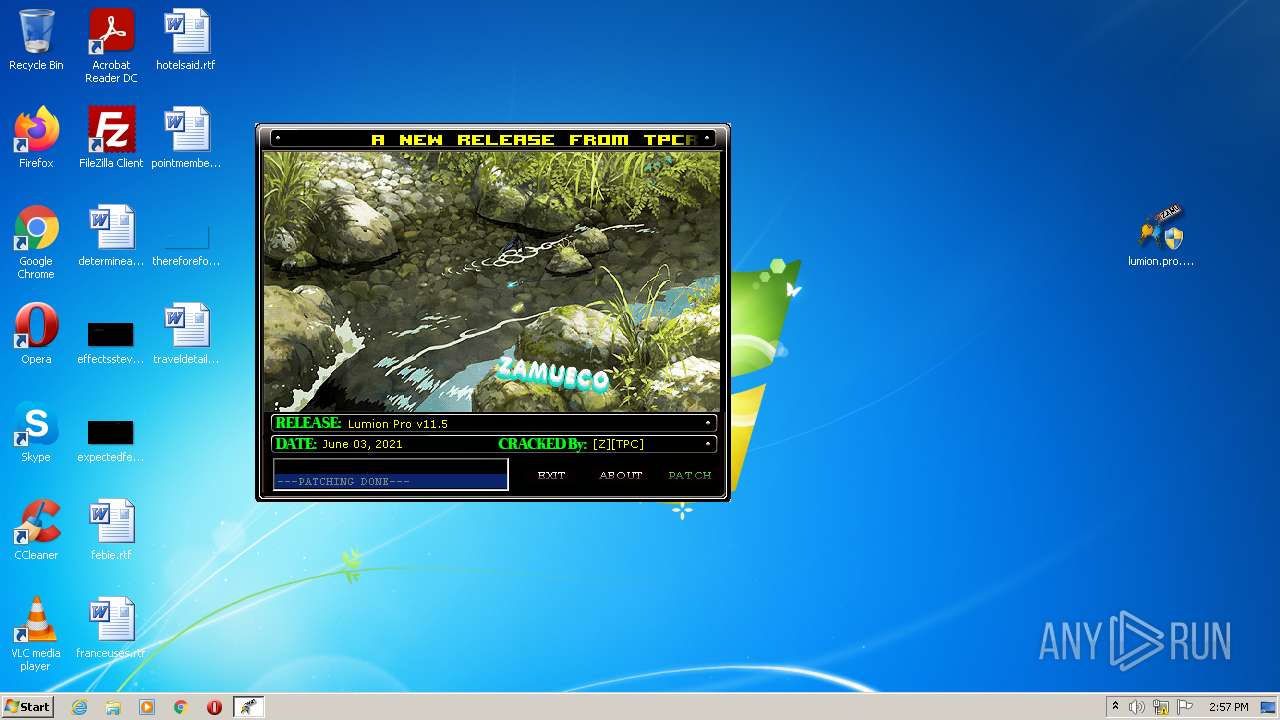Click CRACKED By [Z][TPC] text
1280x720 pixels.
coord(571,444)
